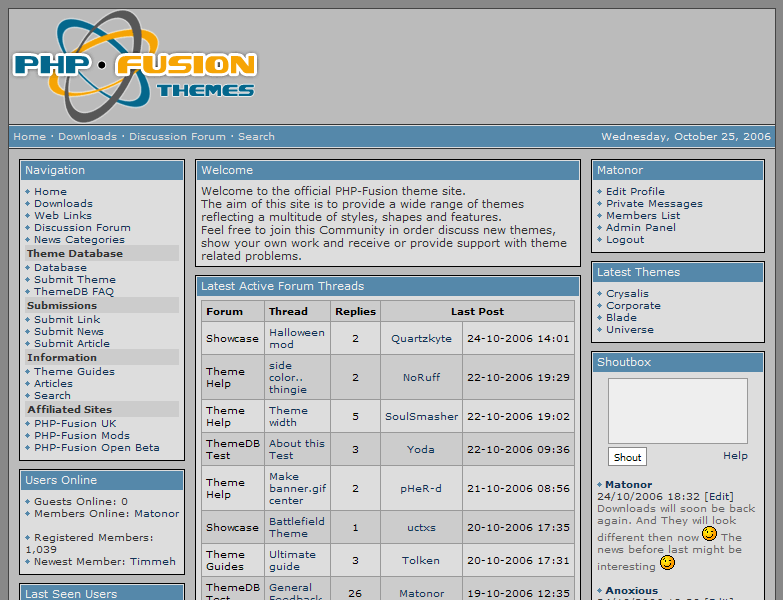Open the Crysalis theme in Latest Themes
This screenshot has height=600, width=783.
tap(627, 294)
